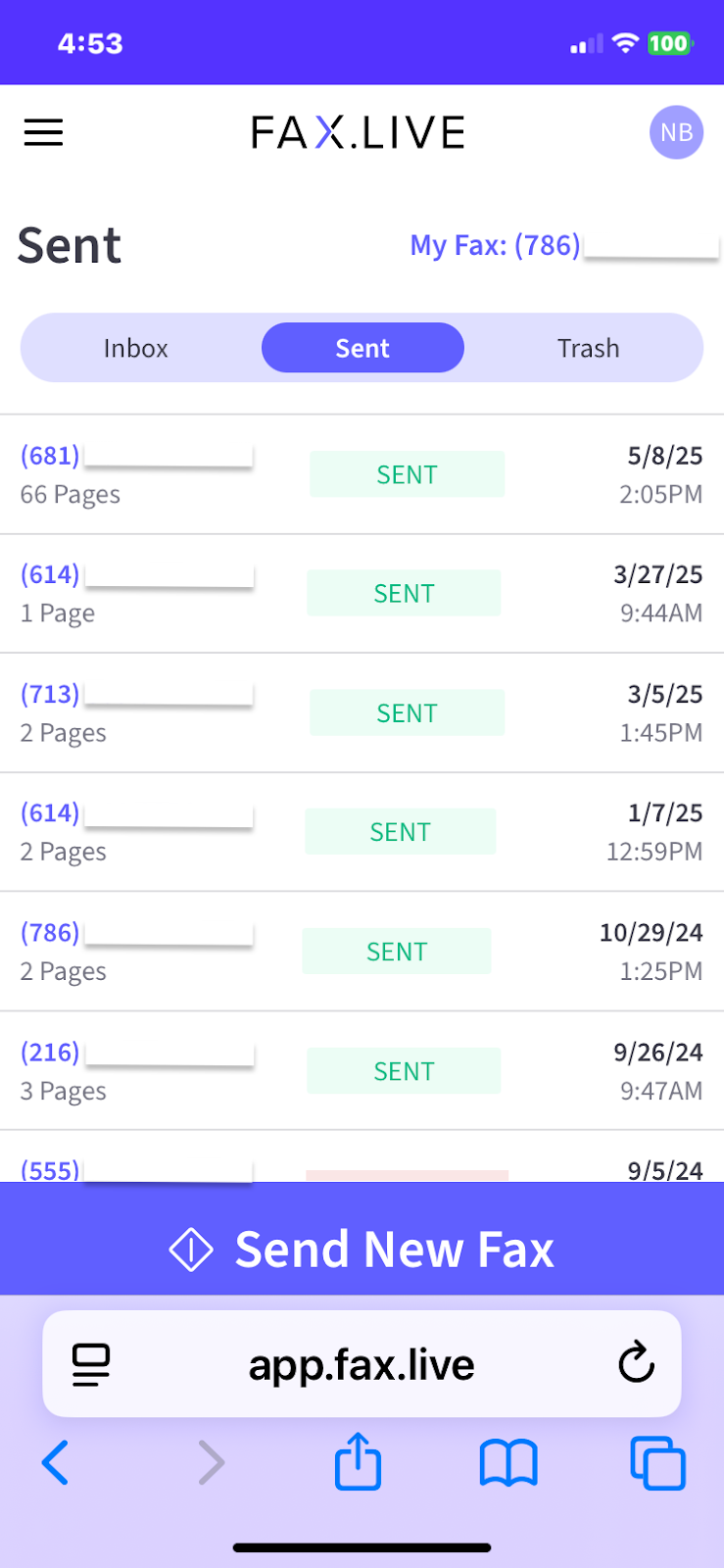The width and height of the screenshot is (724, 1568).
Task: Switch to the Inbox tab
Action: coord(136,348)
